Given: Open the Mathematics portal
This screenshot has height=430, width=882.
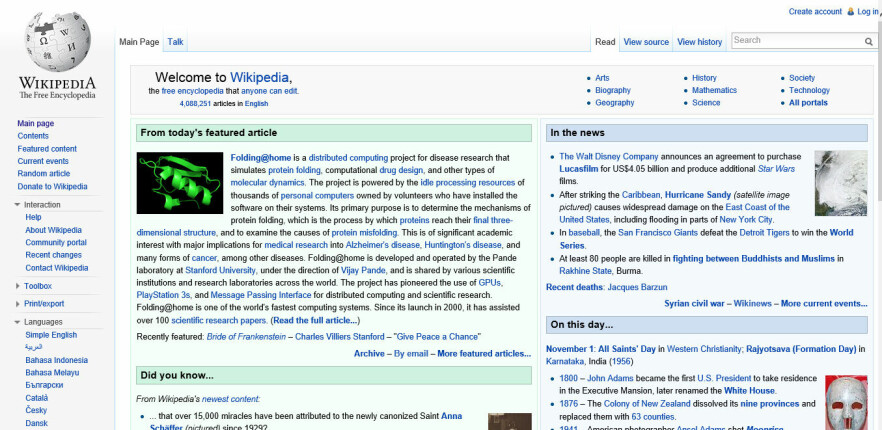Looking at the screenshot, I should coord(714,90).
